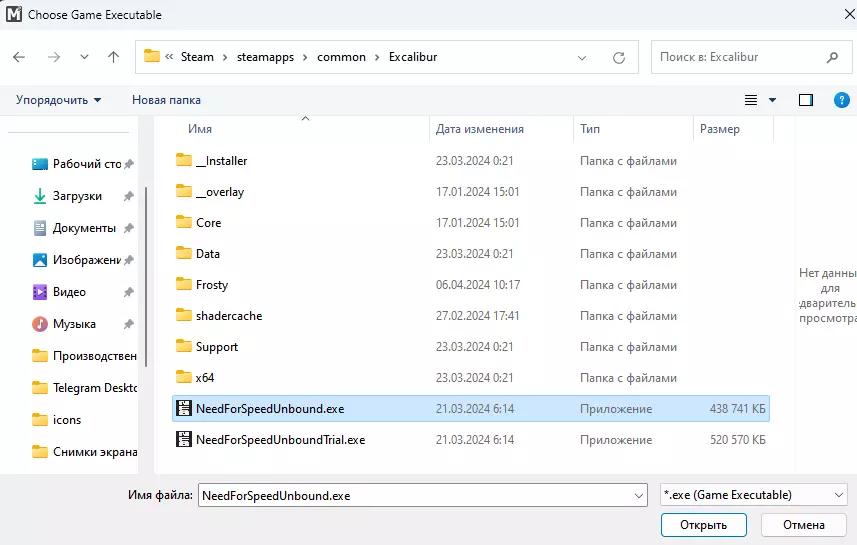Go up one folder level
Screen dimensions: 857x545
click(x=114, y=57)
